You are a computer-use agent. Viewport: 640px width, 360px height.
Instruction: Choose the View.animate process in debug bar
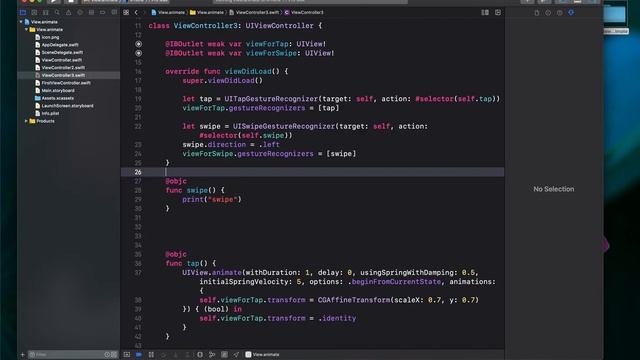click(x=262, y=354)
